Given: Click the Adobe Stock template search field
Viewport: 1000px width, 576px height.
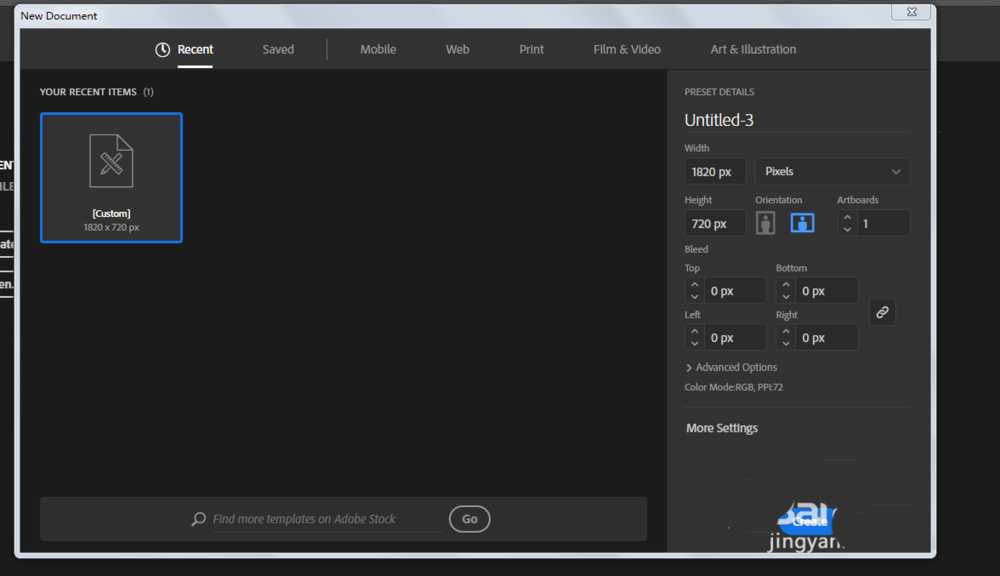Looking at the screenshot, I should click(325, 519).
